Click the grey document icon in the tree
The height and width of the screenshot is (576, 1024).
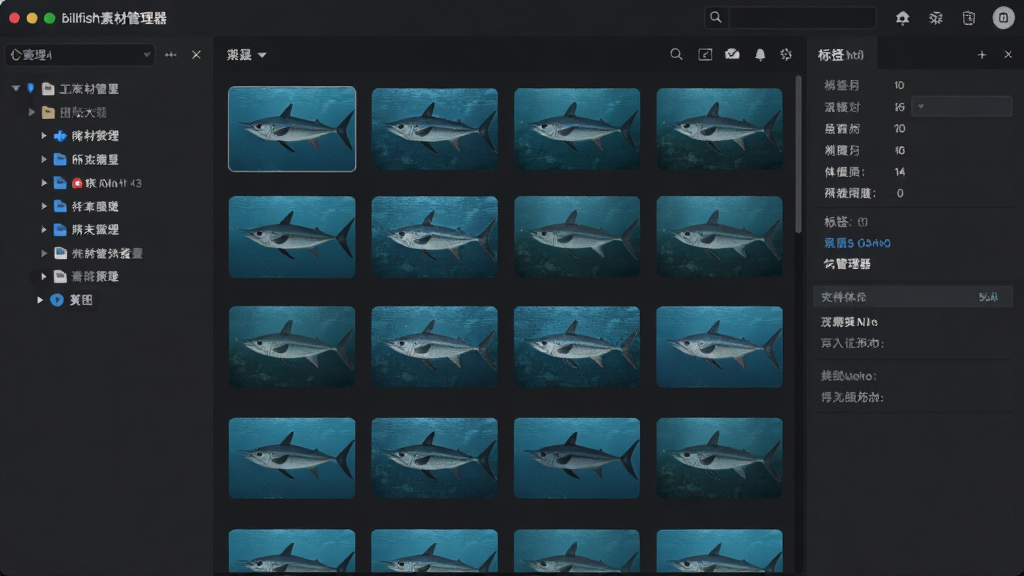point(60,276)
